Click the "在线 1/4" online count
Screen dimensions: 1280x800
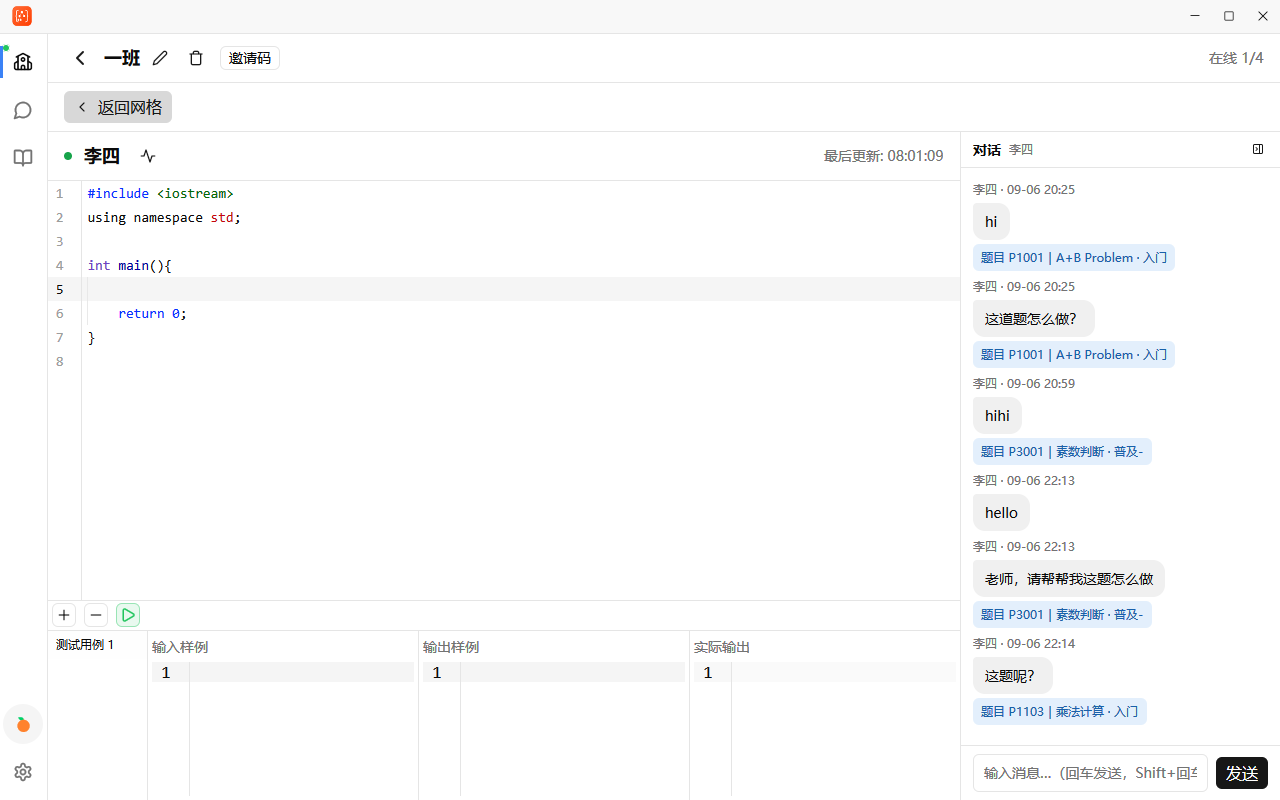point(1236,58)
